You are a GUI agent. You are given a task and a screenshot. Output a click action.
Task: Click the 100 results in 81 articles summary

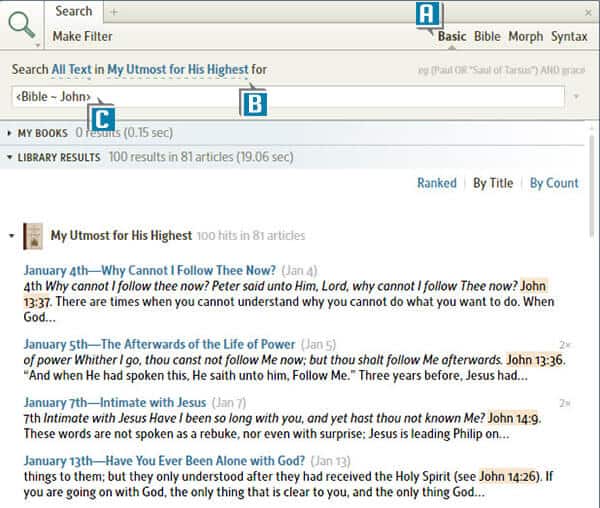[x=201, y=157]
